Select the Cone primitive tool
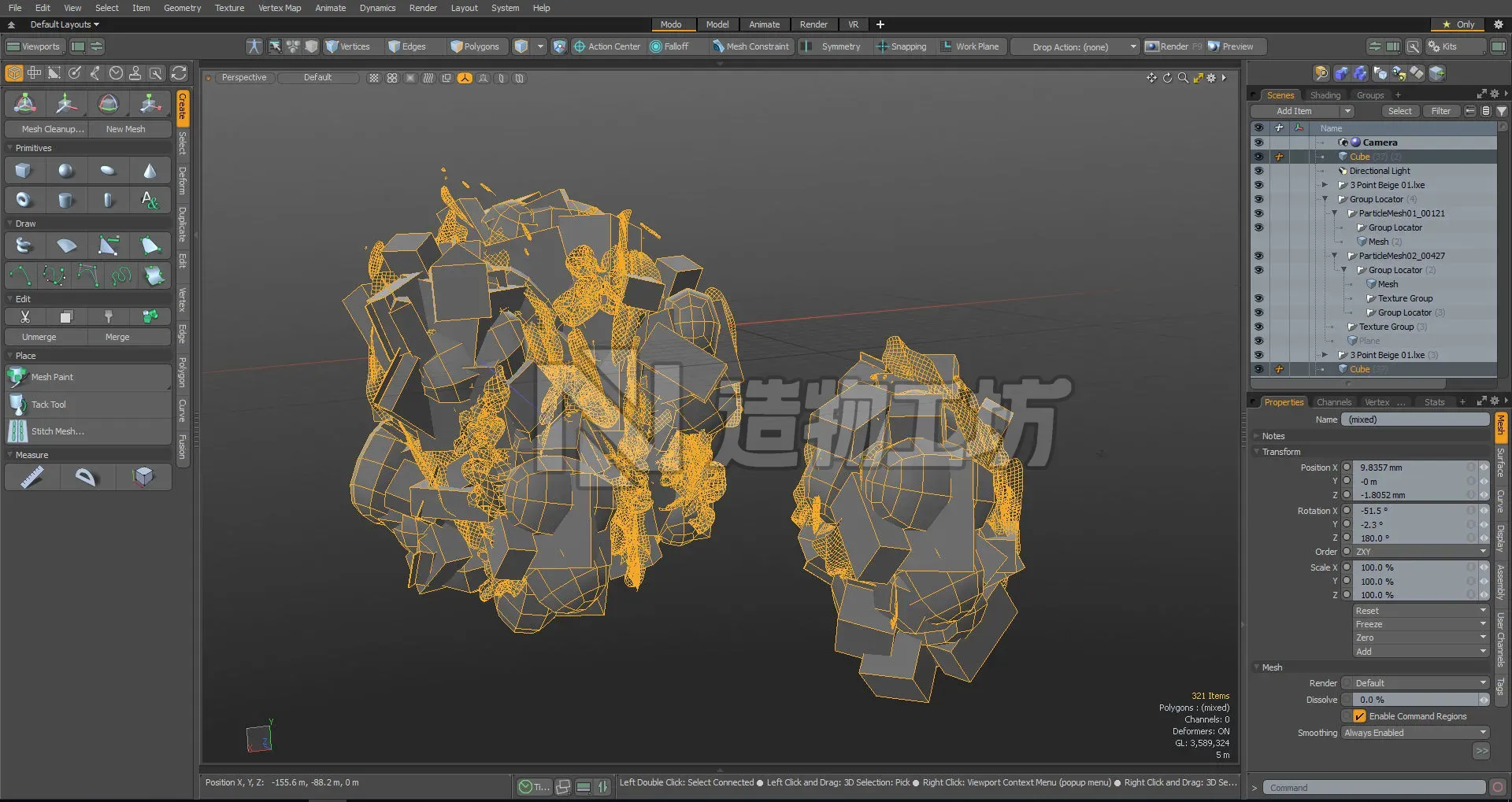The image size is (1512, 802). [150, 171]
